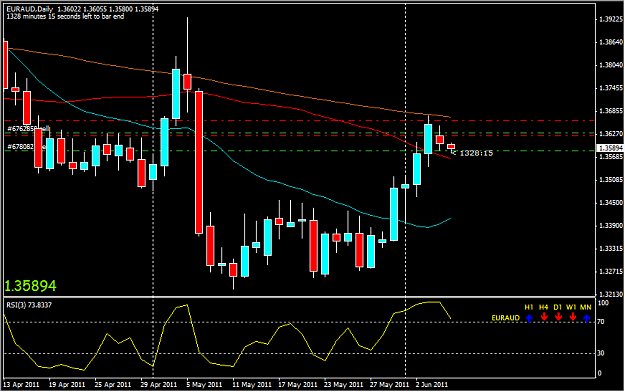Image resolution: width=625 pixels, height=392 pixels.
Task: Click the 11 May 2011 date label
Action: click(252, 385)
